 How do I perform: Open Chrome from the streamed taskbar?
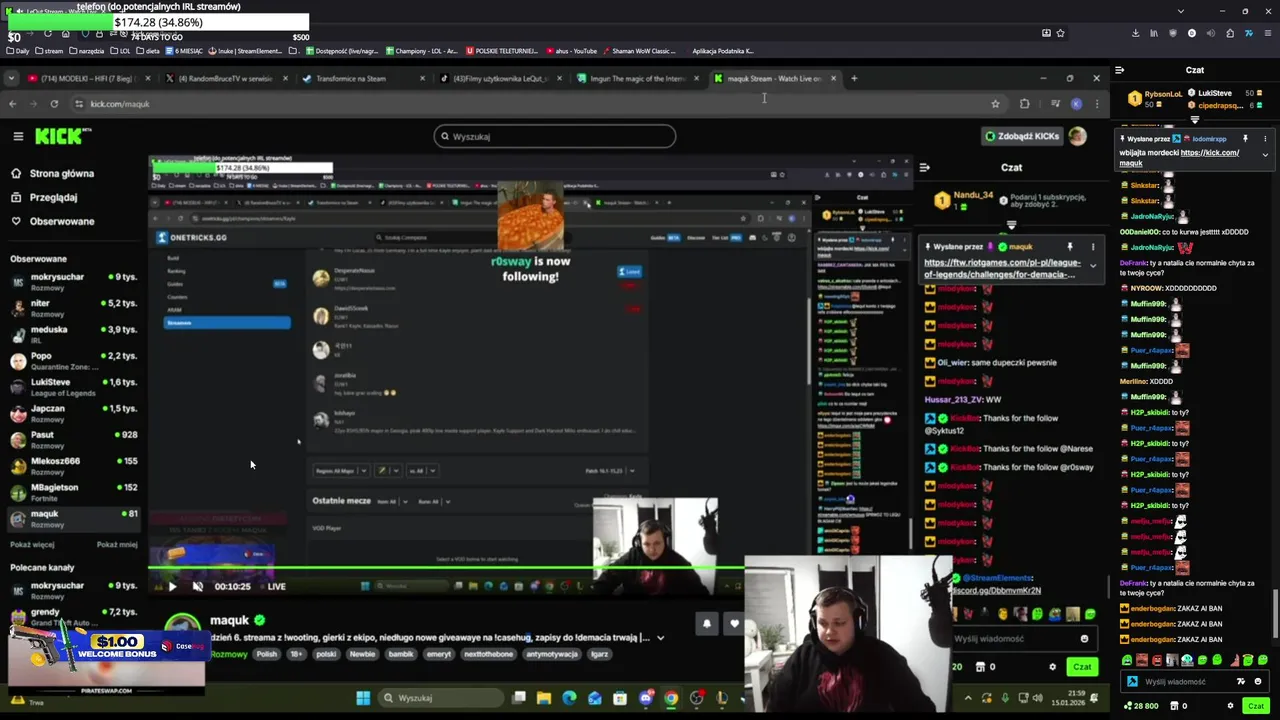pos(671,698)
